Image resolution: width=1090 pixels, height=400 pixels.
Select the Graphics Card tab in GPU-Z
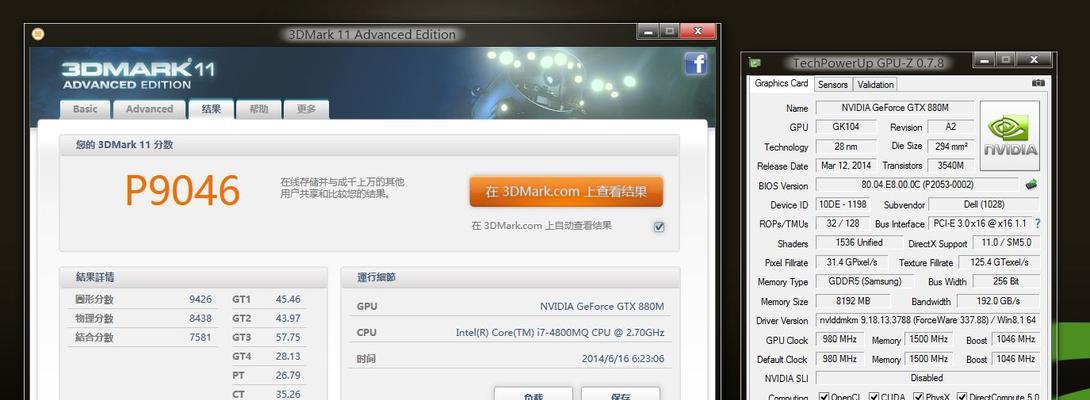tap(781, 83)
